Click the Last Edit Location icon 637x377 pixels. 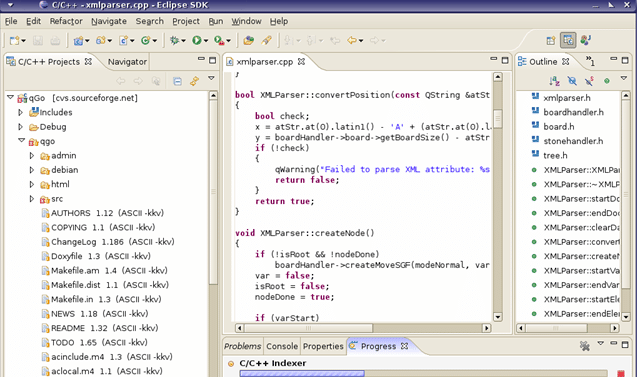coord(335,41)
